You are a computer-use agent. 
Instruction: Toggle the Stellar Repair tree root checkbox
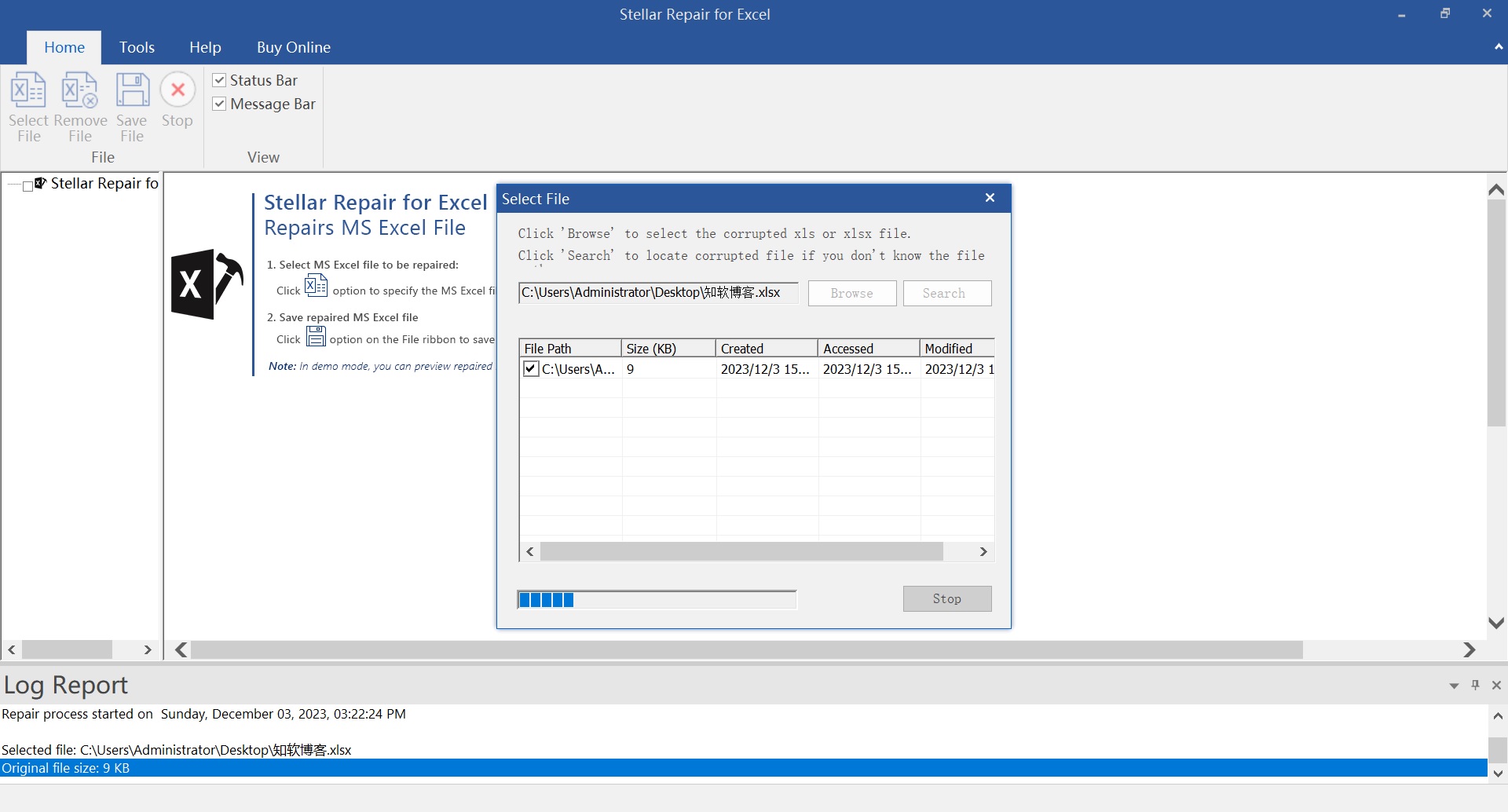28,186
